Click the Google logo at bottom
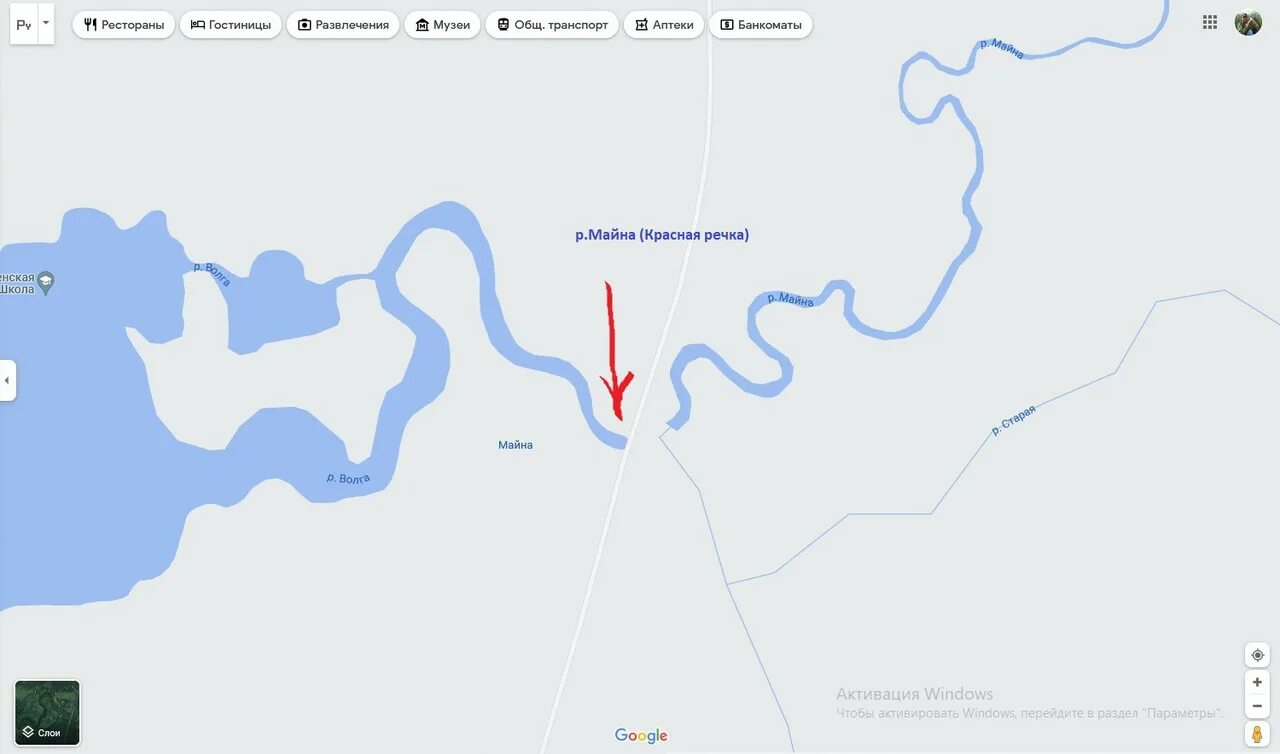This screenshot has width=1280, height=754. point(641,736)
